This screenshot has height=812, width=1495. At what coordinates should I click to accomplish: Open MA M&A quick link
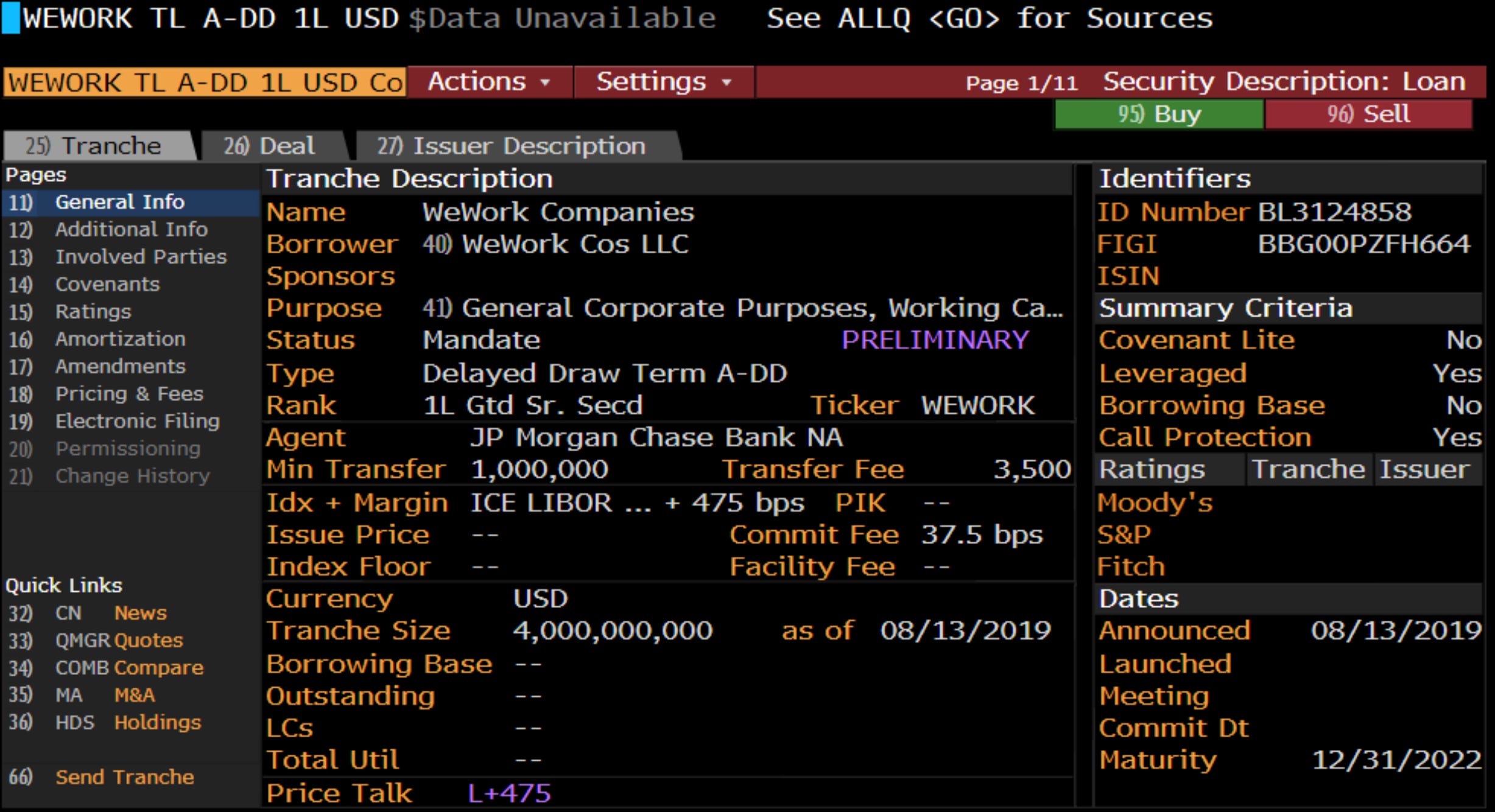point(82,695)
